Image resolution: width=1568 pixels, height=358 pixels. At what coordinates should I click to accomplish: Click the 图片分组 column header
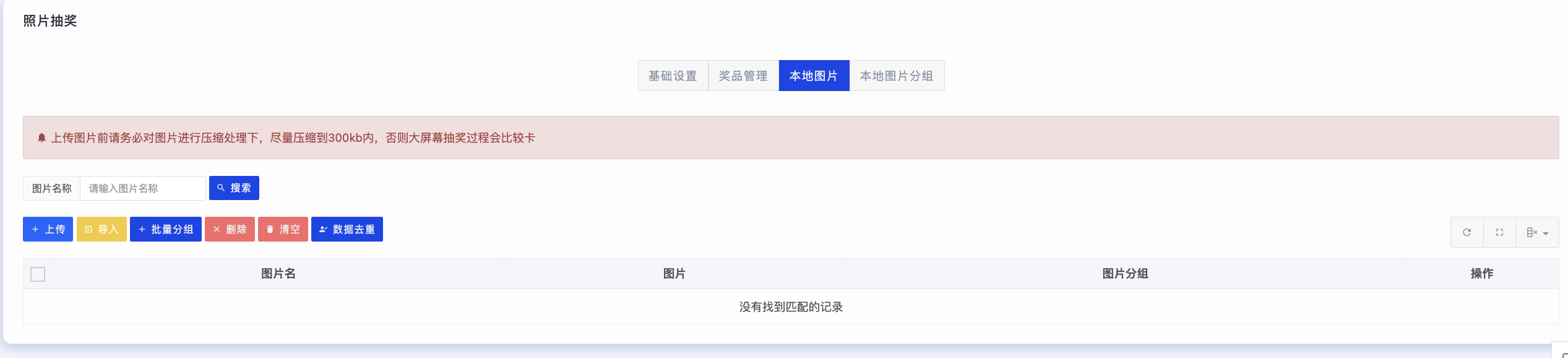(x=1125, y=273)
